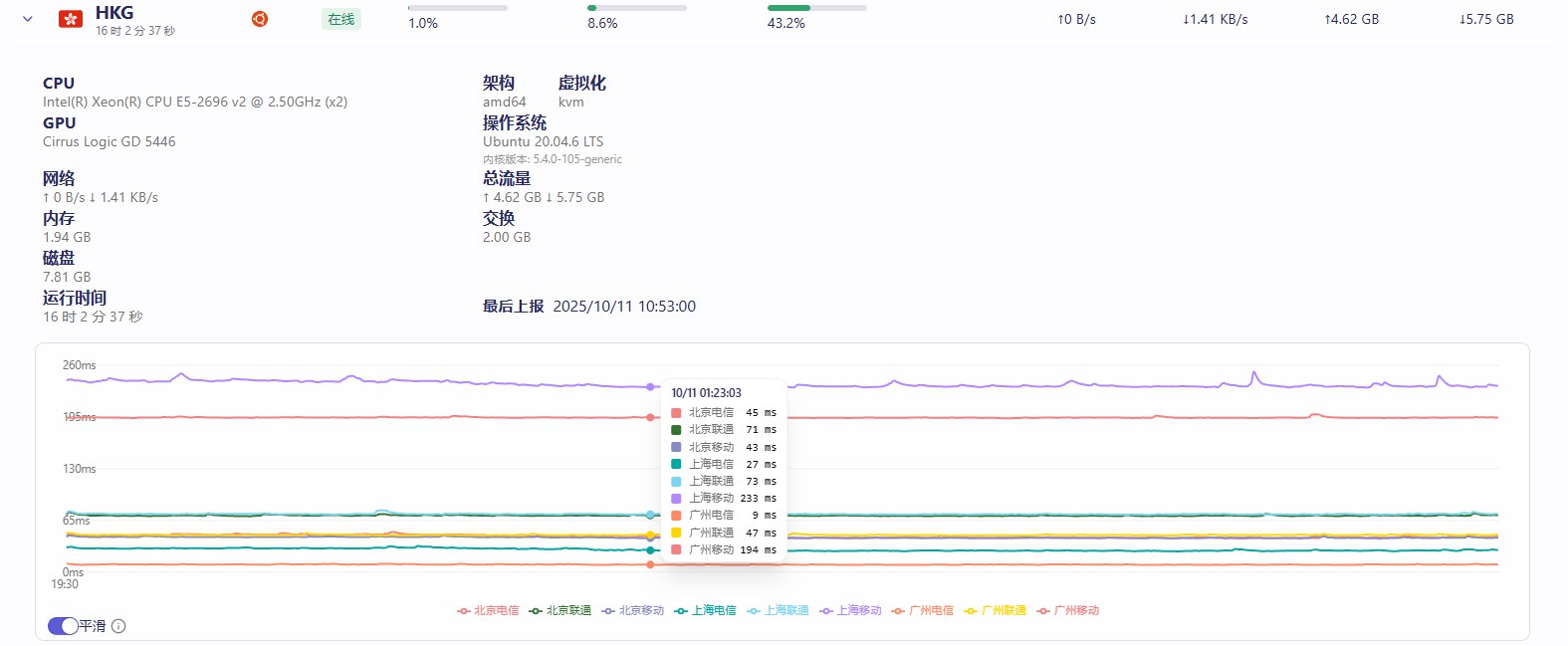Click the 43.2% disk usage bar
Viewport: 1568px width, 646px height.
click(816, 8)
